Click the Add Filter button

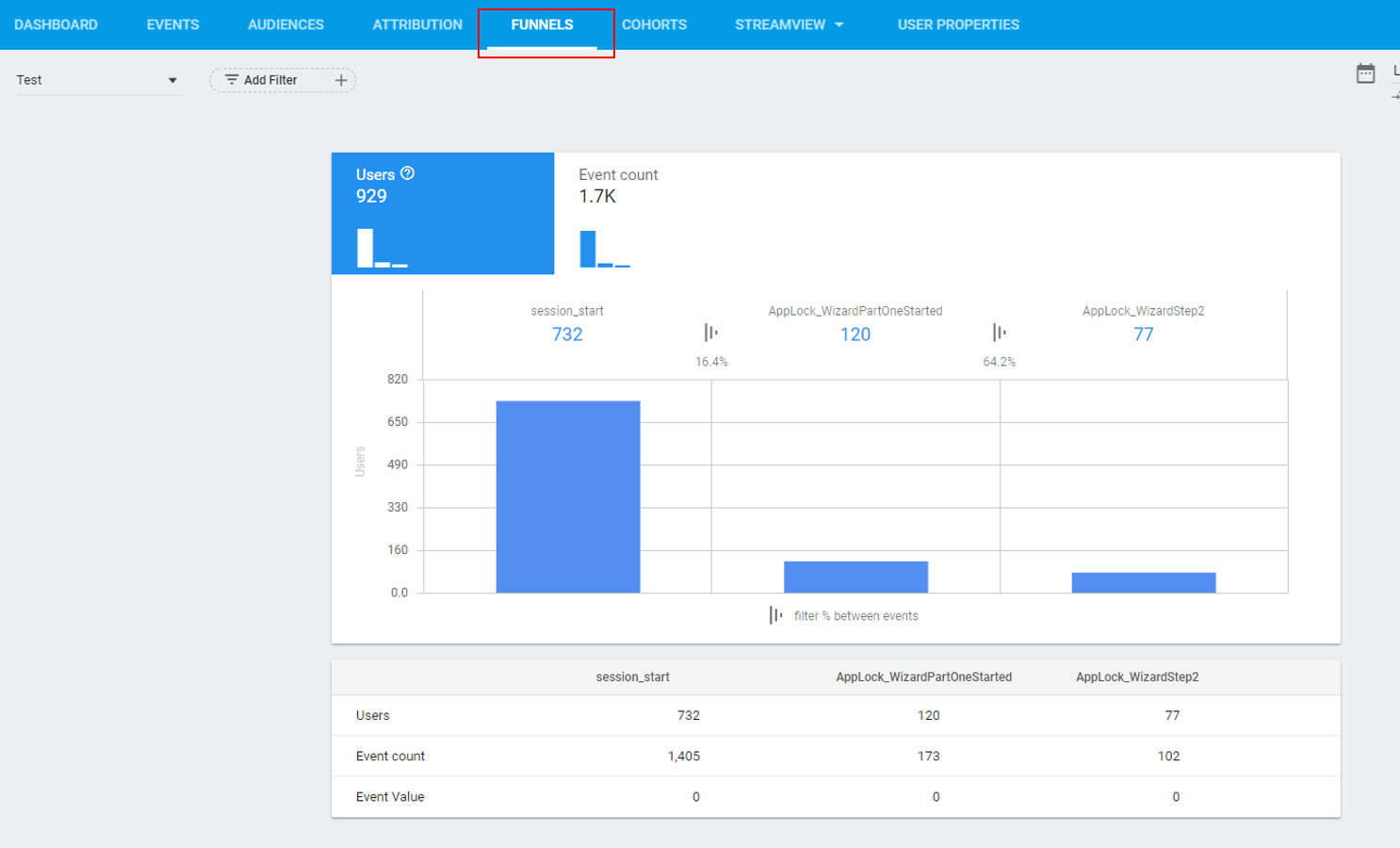click(x=282, y=80)
